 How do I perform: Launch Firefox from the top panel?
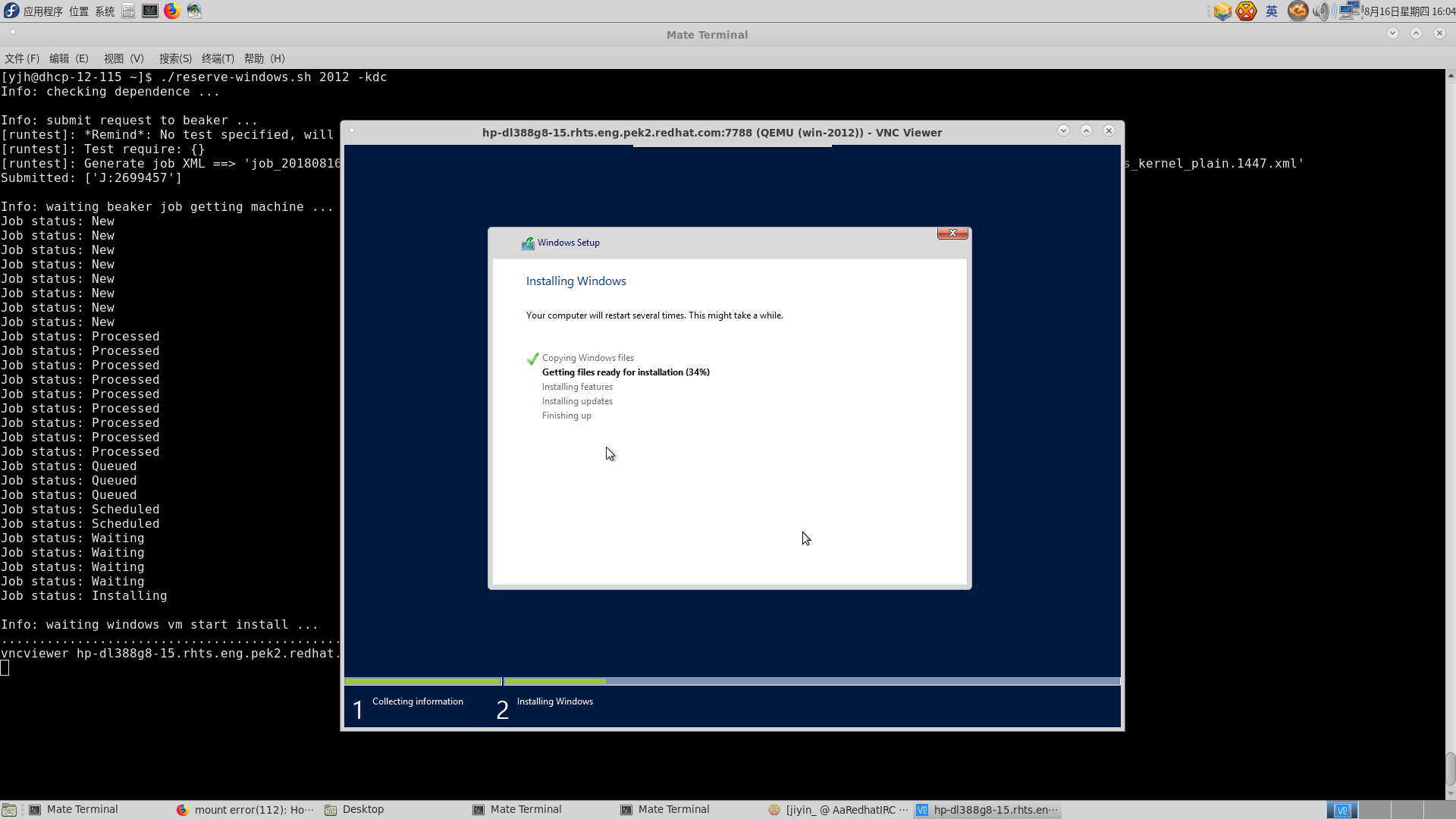(x=172, y=11)
